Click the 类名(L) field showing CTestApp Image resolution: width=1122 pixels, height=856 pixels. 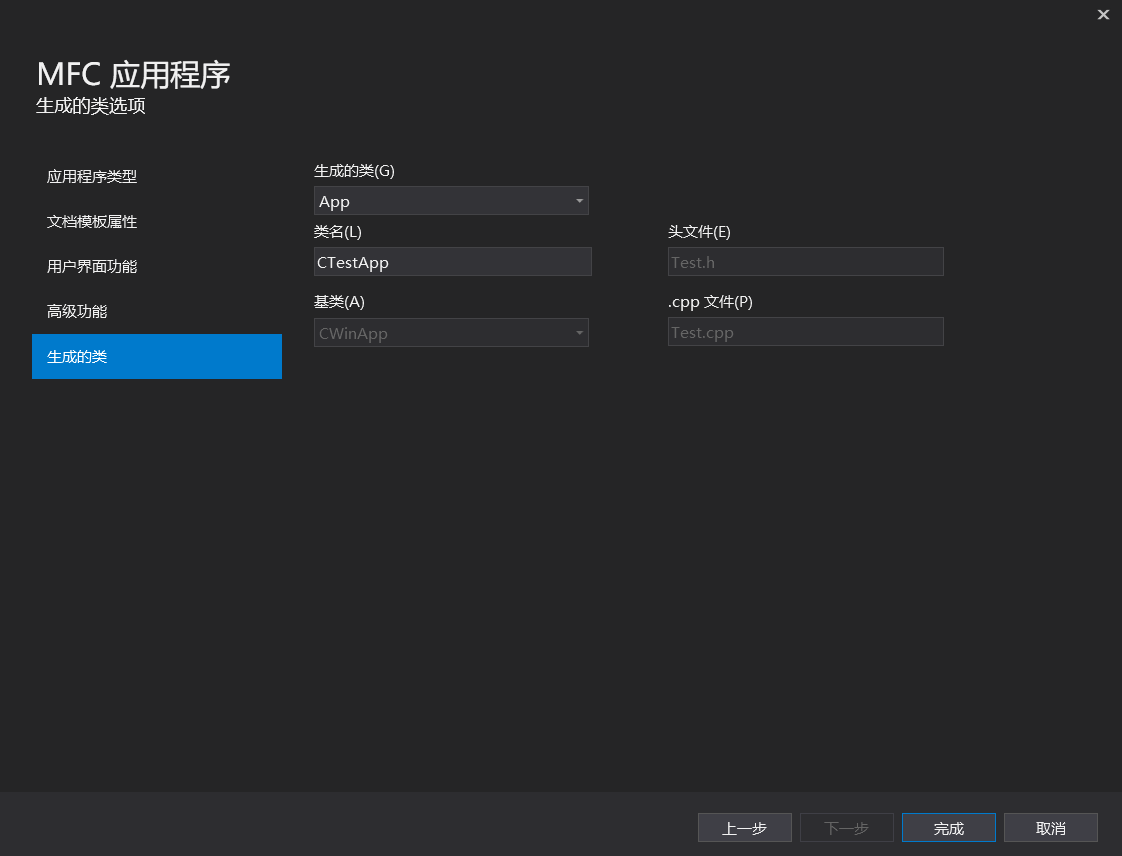tap(452, 261)
